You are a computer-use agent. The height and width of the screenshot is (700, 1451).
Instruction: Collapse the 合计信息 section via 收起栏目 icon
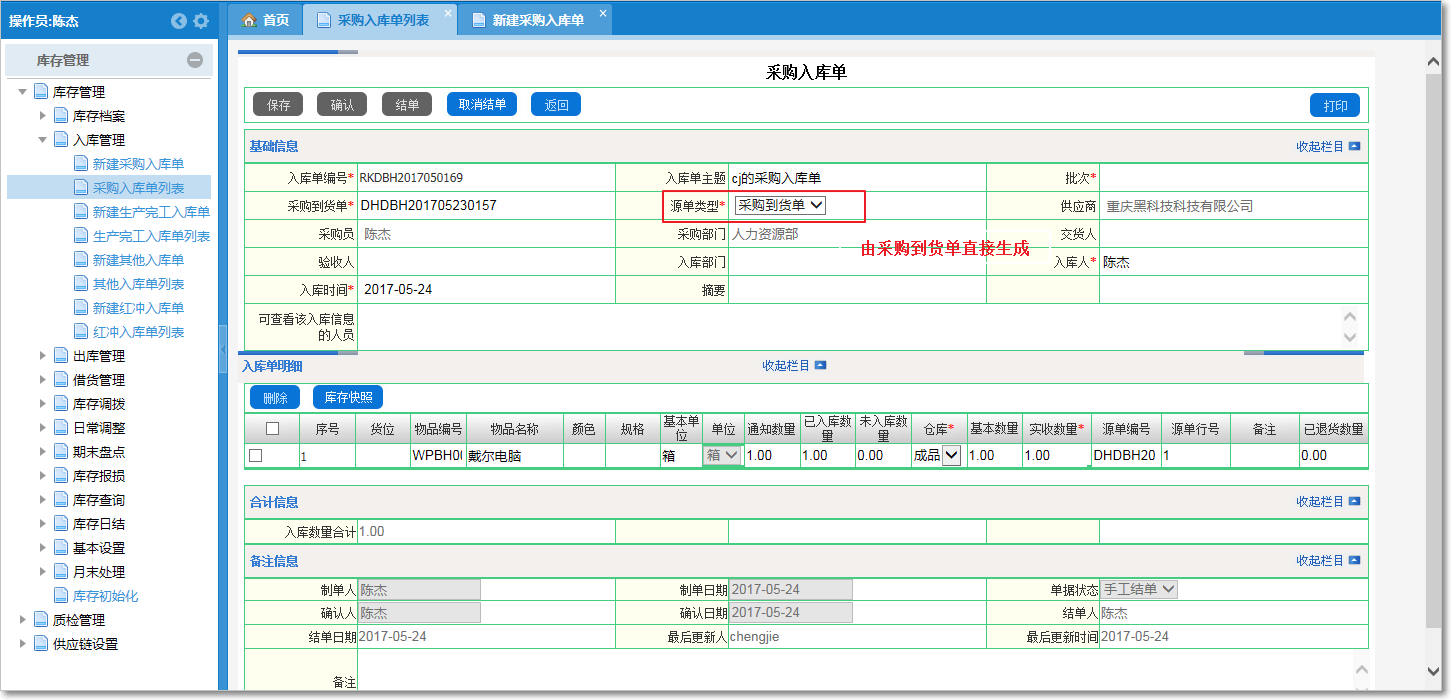[1354, 502]
